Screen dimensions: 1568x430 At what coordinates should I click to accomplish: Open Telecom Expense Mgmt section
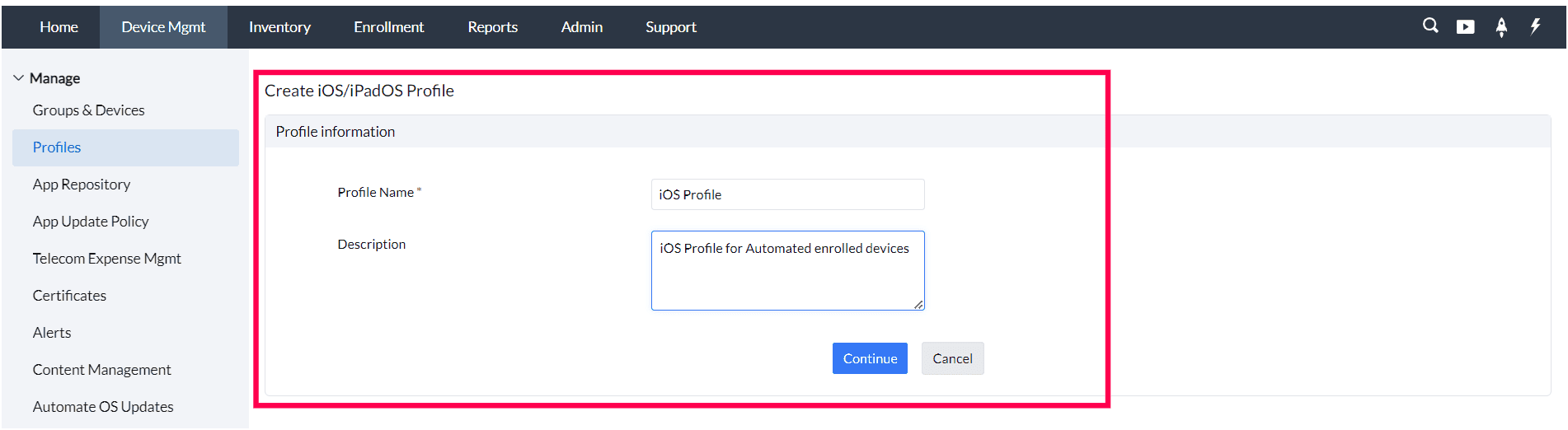[106, 259]
